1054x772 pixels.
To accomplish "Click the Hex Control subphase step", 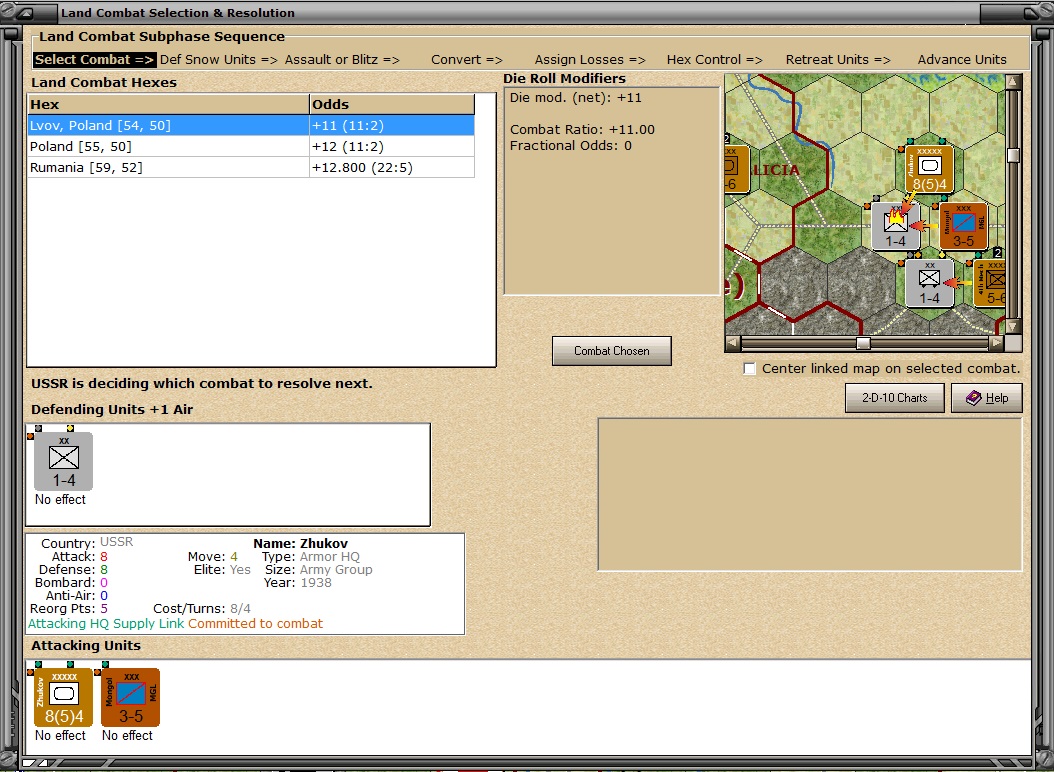I will pos(714,60).
